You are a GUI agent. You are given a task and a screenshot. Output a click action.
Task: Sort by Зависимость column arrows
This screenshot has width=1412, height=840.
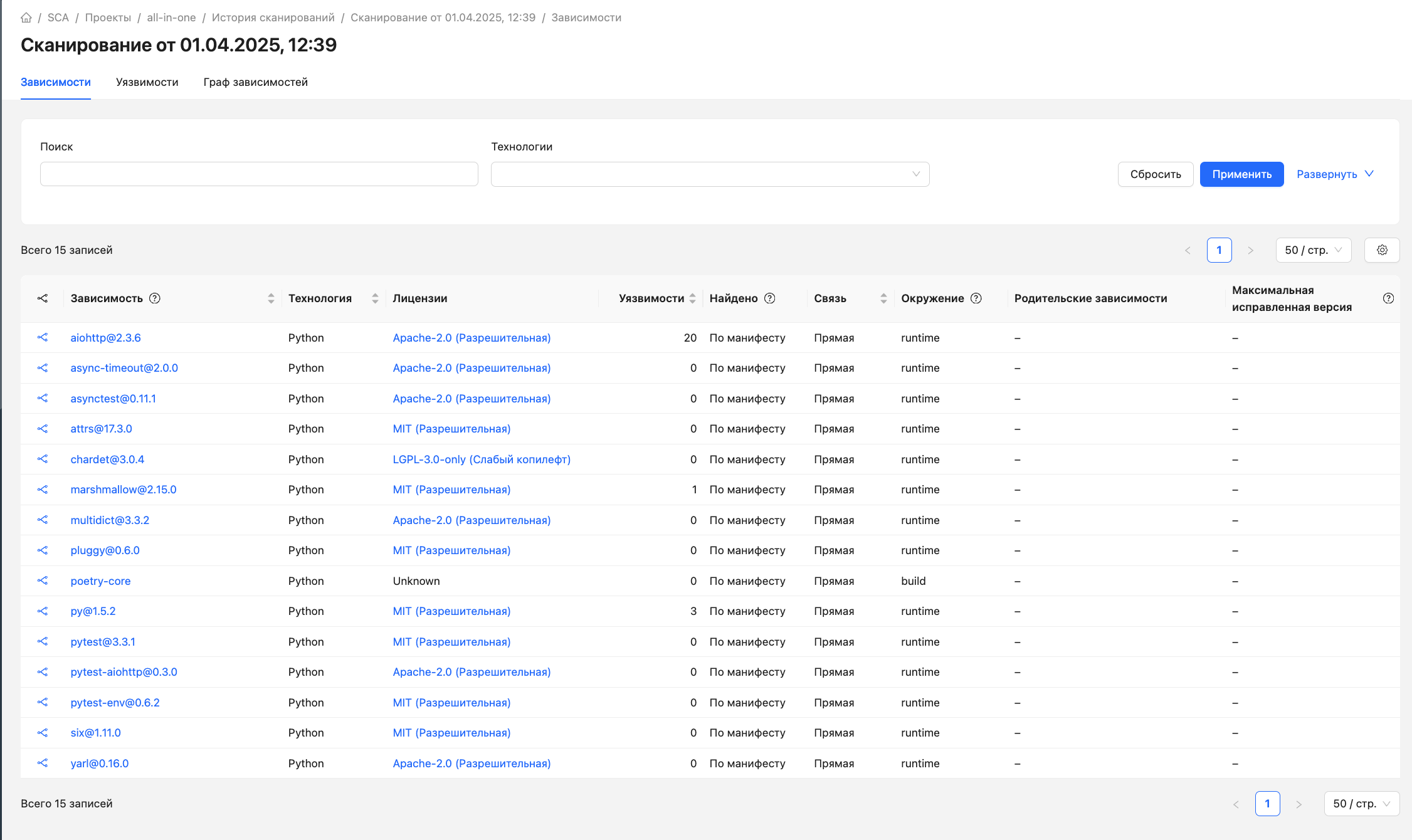tap(271, 298)
